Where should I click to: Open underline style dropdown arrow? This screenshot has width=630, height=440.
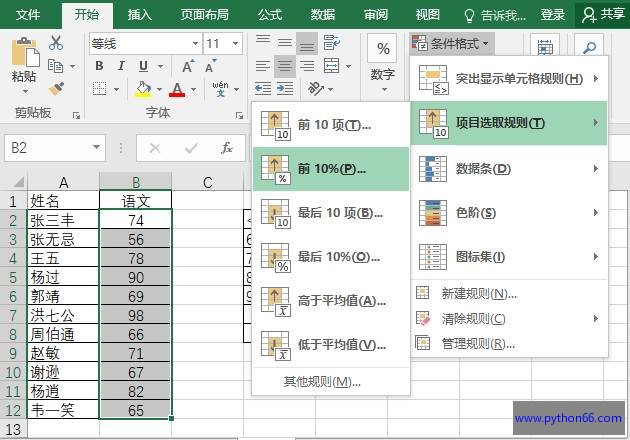160,66
